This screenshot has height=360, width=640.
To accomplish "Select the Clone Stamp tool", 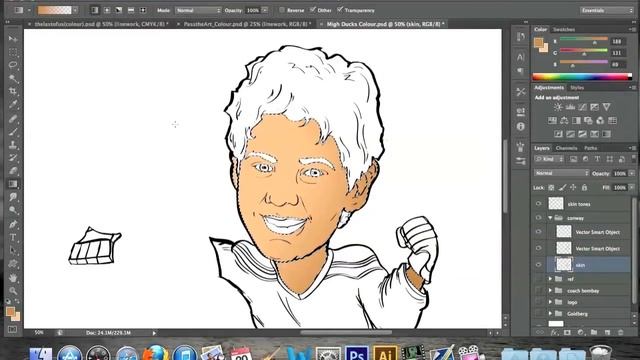I will click(x=13, y=144).
